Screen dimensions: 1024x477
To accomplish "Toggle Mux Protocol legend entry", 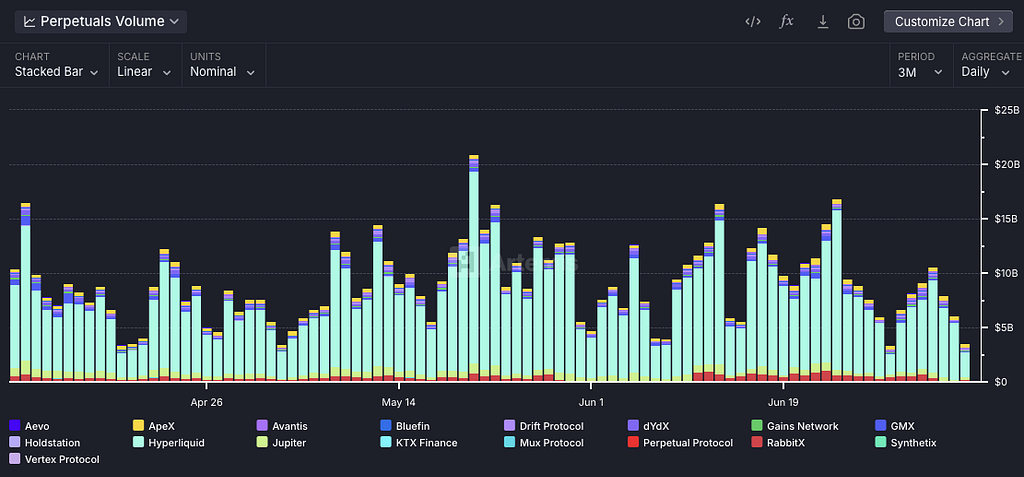I will pos(543,442).
